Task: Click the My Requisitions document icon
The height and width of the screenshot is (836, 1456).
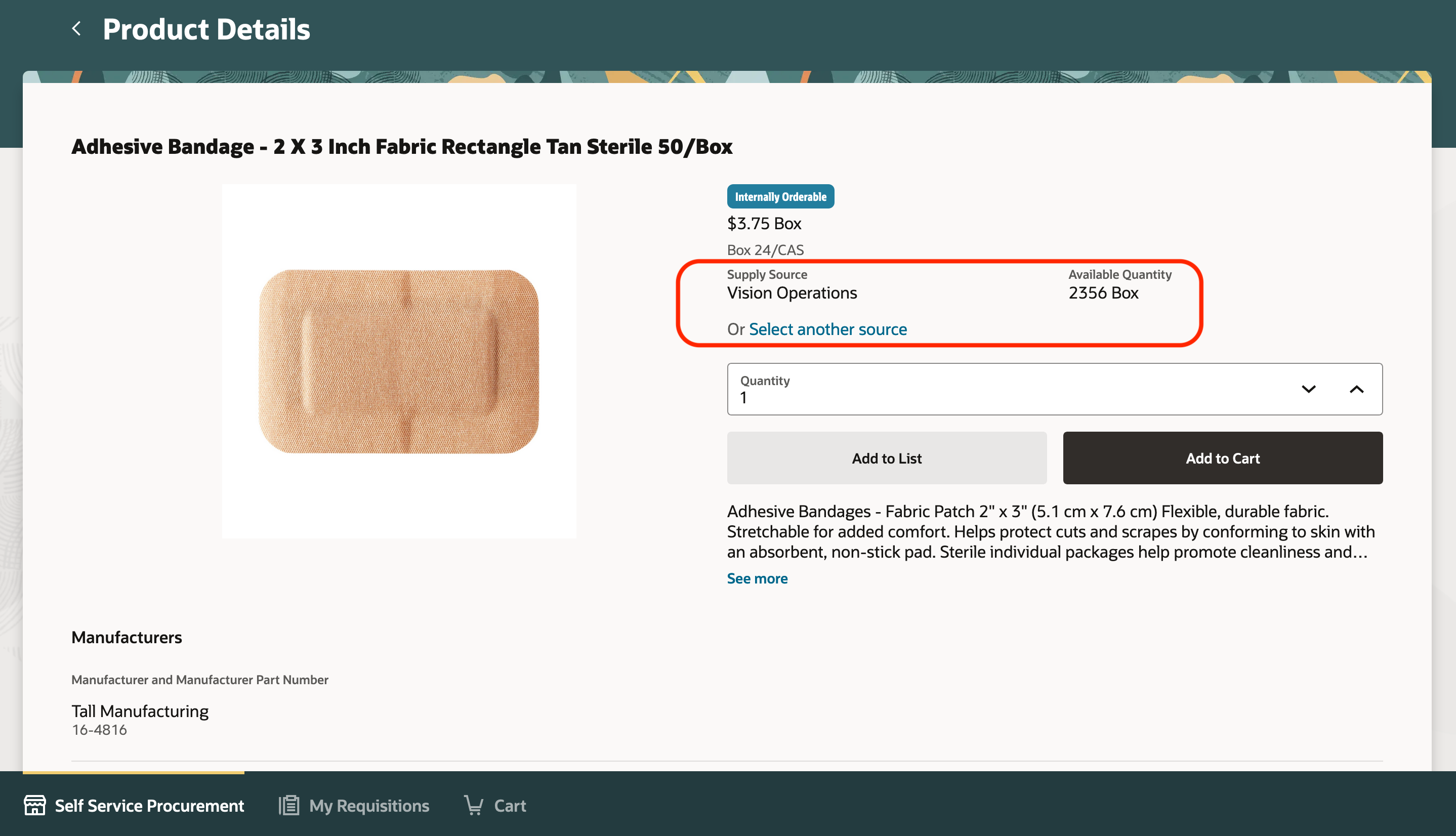Action: (289, 805)
